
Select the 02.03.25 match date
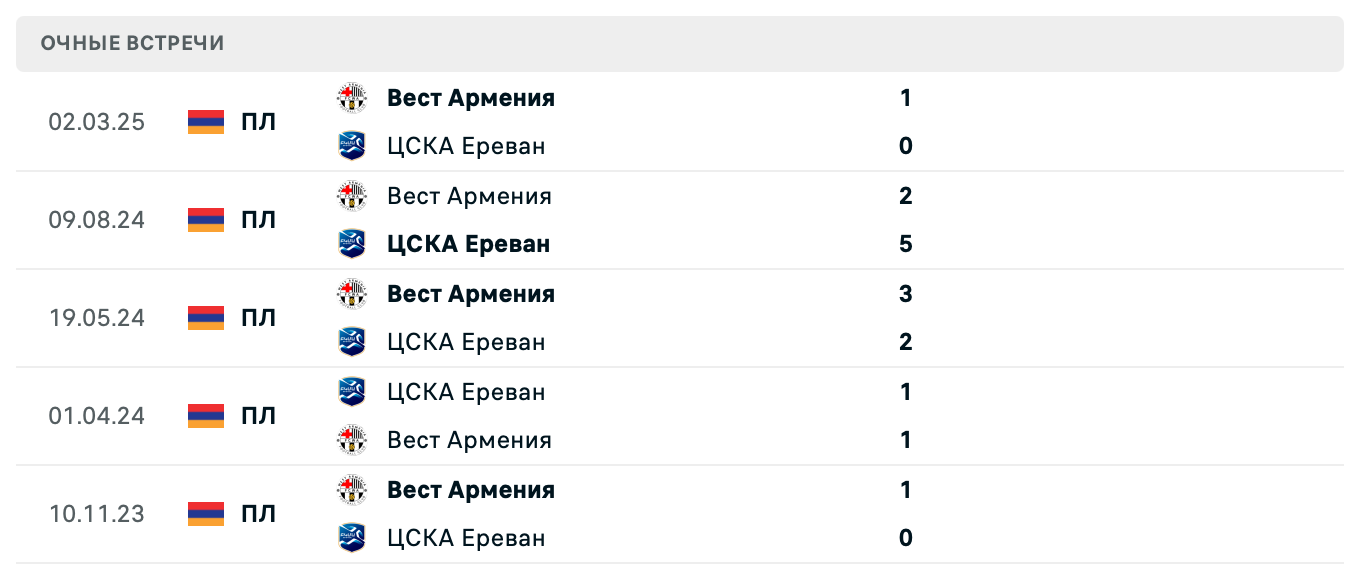click(x=99, y=121)
